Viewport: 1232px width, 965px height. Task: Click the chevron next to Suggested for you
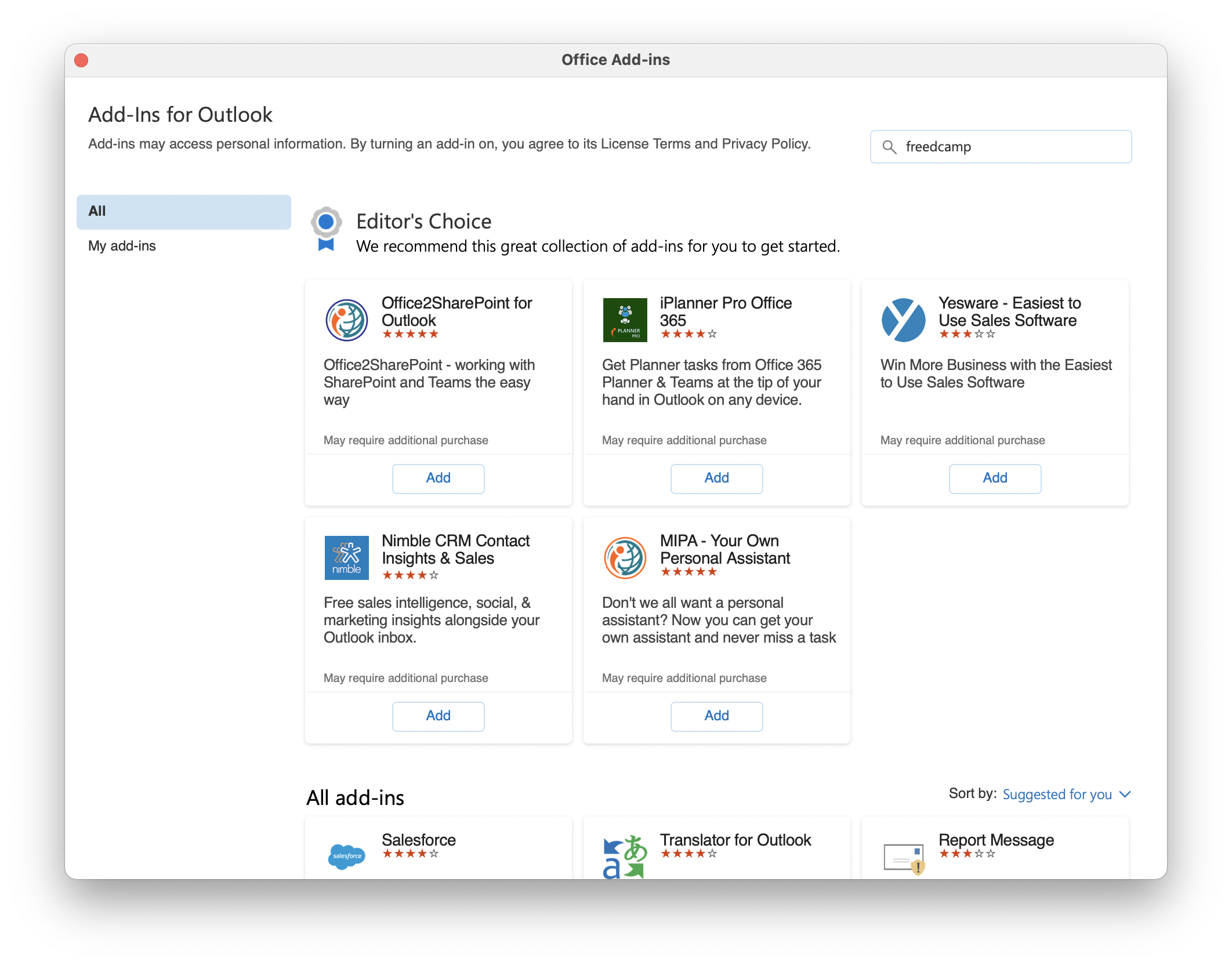1125,795
